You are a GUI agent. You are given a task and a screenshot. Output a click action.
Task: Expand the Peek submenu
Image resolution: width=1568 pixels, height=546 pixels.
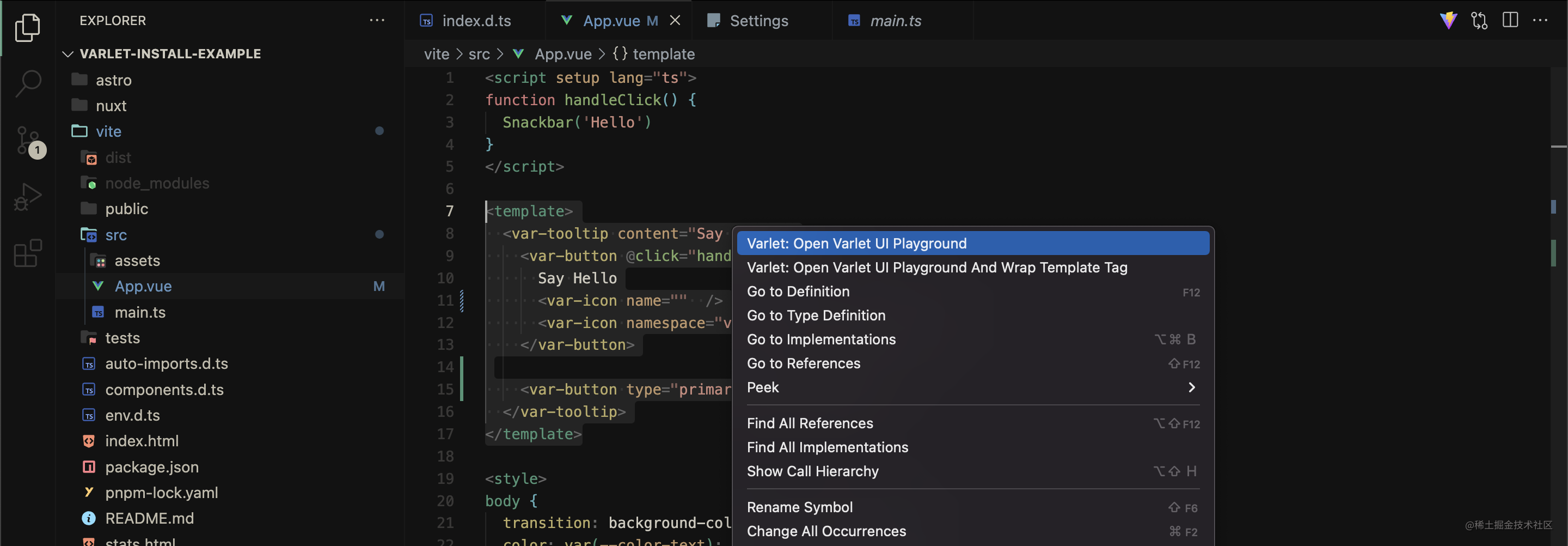[973, 387]
